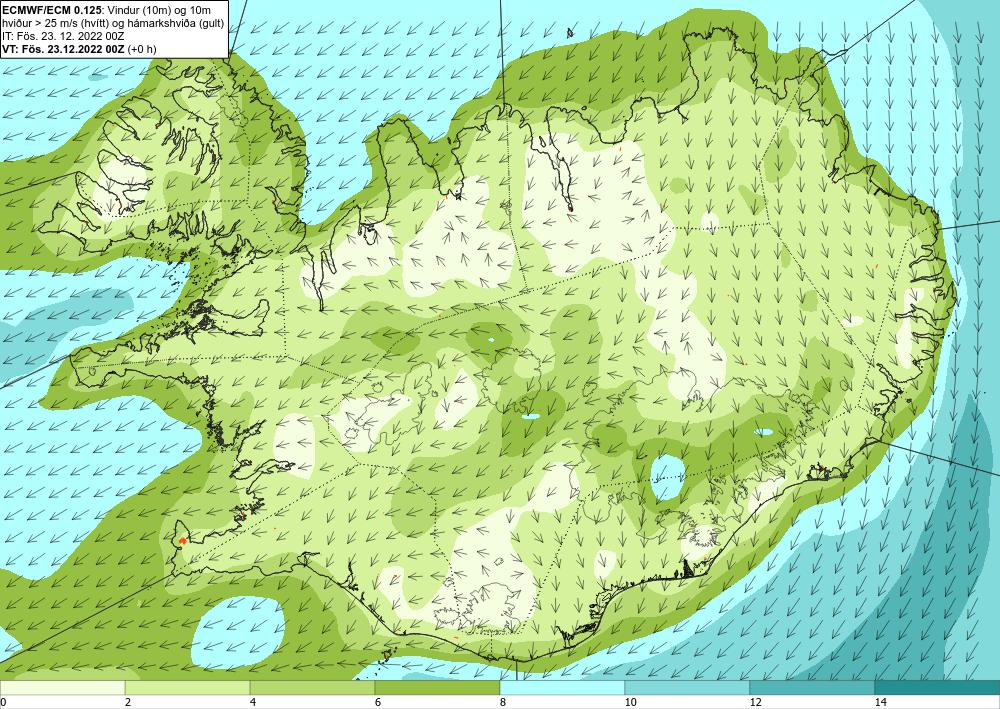Click the legend scale label "12"
1000x709 pixels.
(755, 702)
